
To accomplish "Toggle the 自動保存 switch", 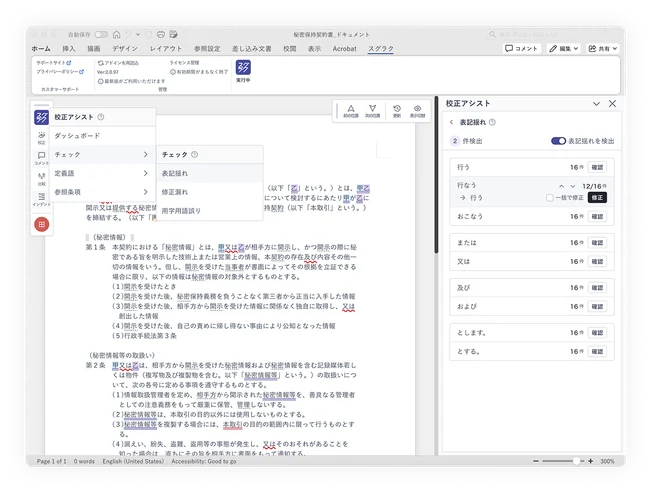I will [101, 35].
